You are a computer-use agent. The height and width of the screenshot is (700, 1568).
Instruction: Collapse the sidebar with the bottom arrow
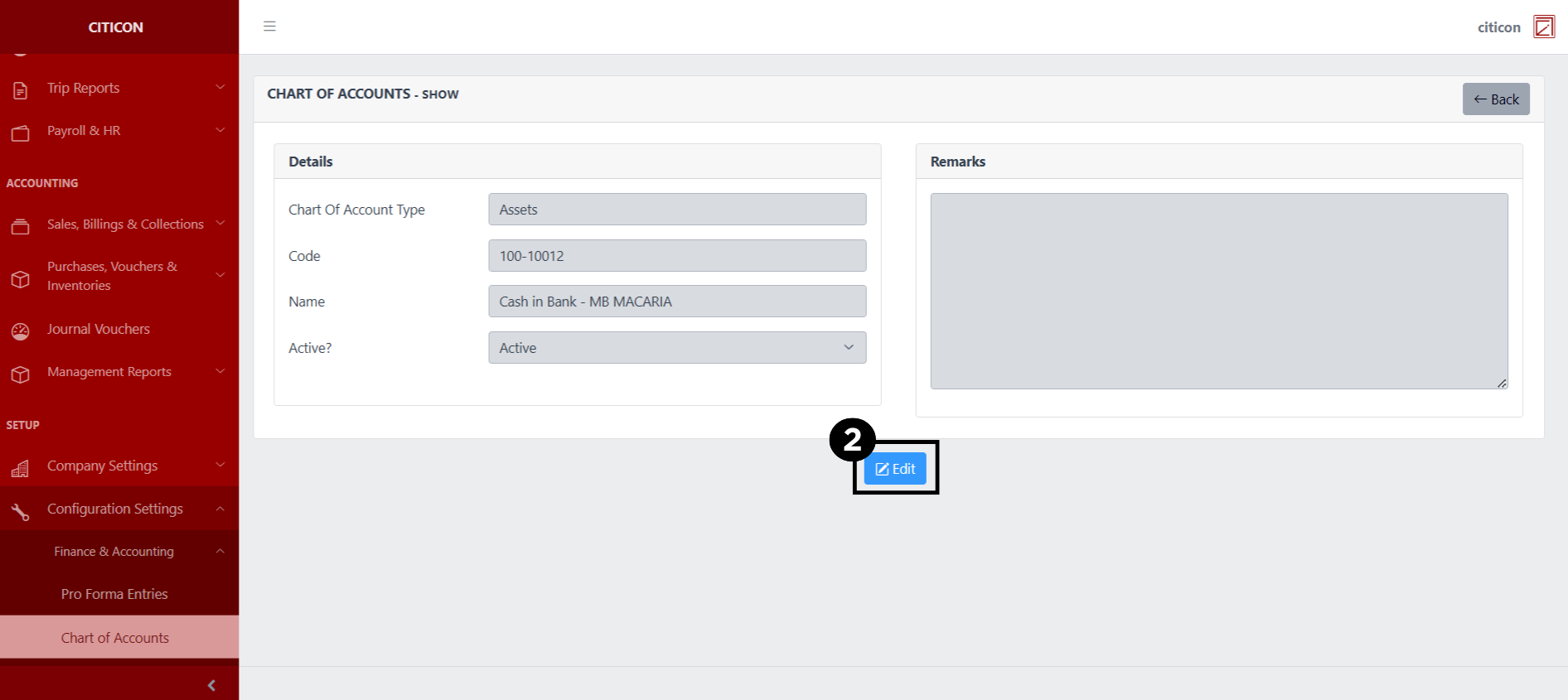211,685
